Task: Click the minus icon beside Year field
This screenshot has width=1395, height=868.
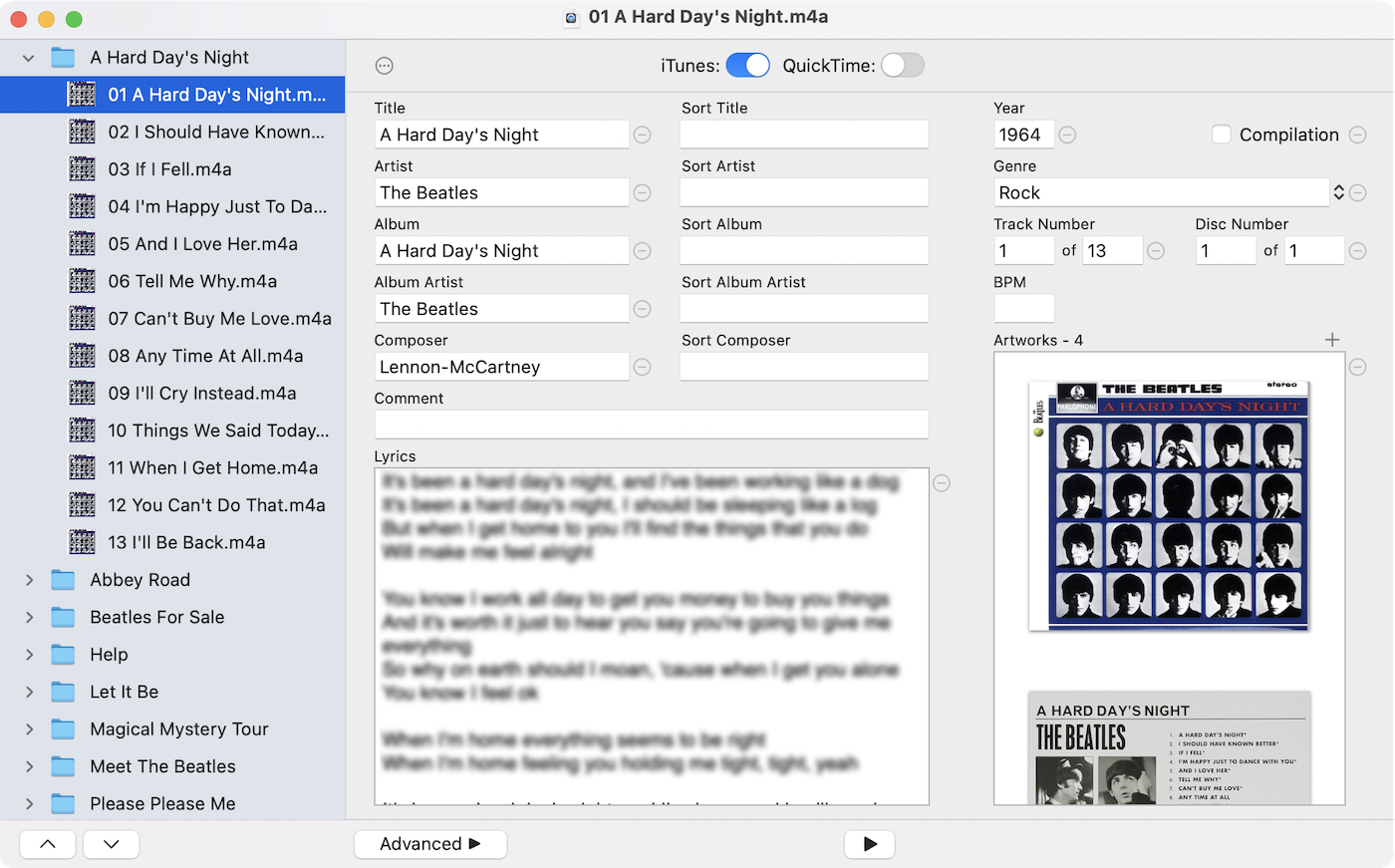Action: [x=1067, y=135]
